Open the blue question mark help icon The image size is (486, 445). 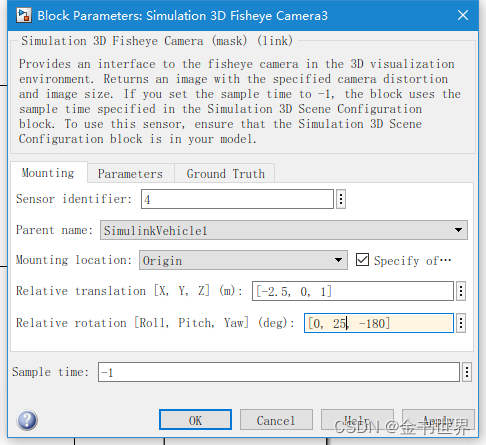(27, 420)
